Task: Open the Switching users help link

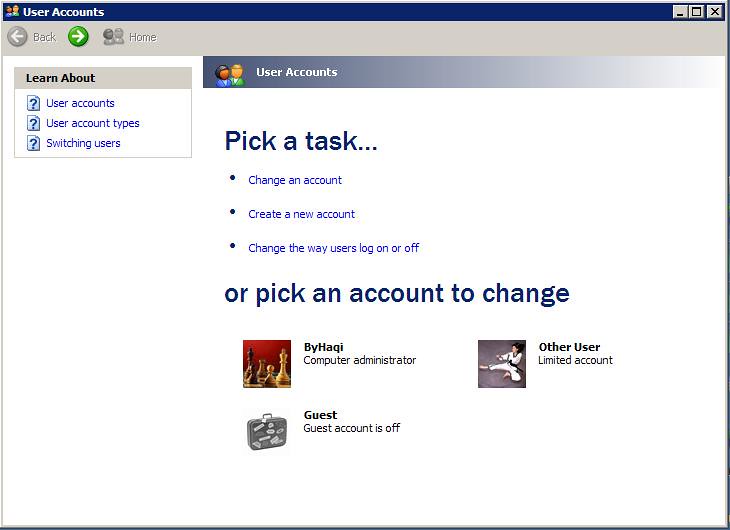Action: pos(83,143)
